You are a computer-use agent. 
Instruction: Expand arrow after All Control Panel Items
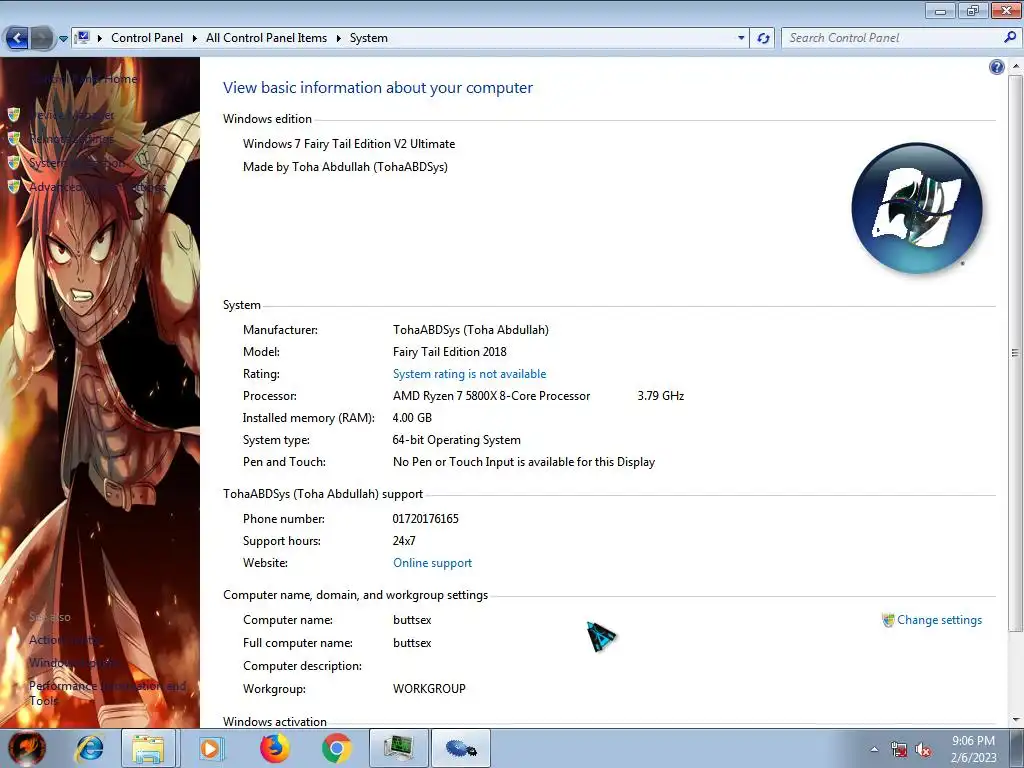coord(338,38)
